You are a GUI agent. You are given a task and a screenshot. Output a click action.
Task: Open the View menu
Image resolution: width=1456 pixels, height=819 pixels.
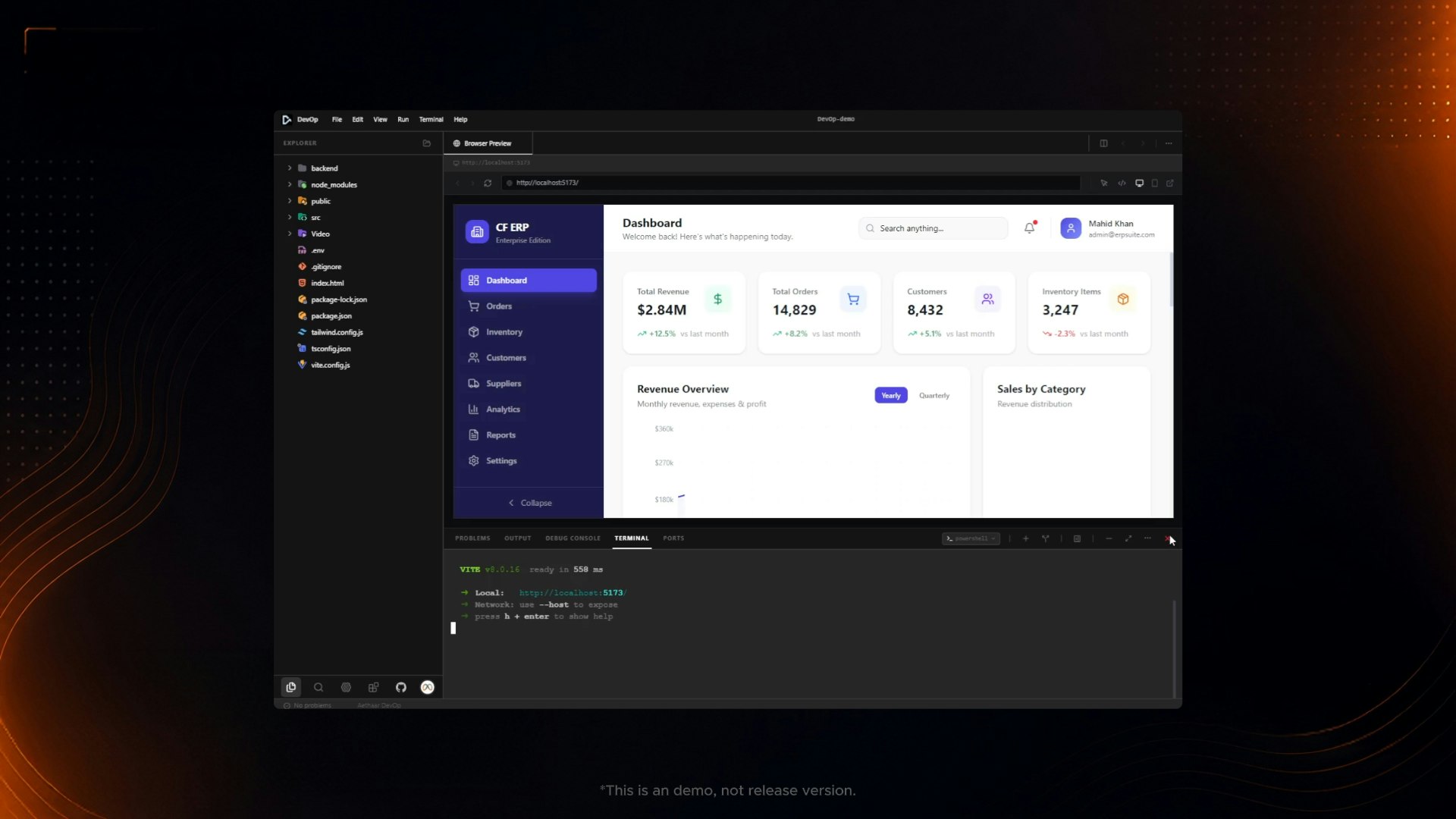[x=380, y=119]
